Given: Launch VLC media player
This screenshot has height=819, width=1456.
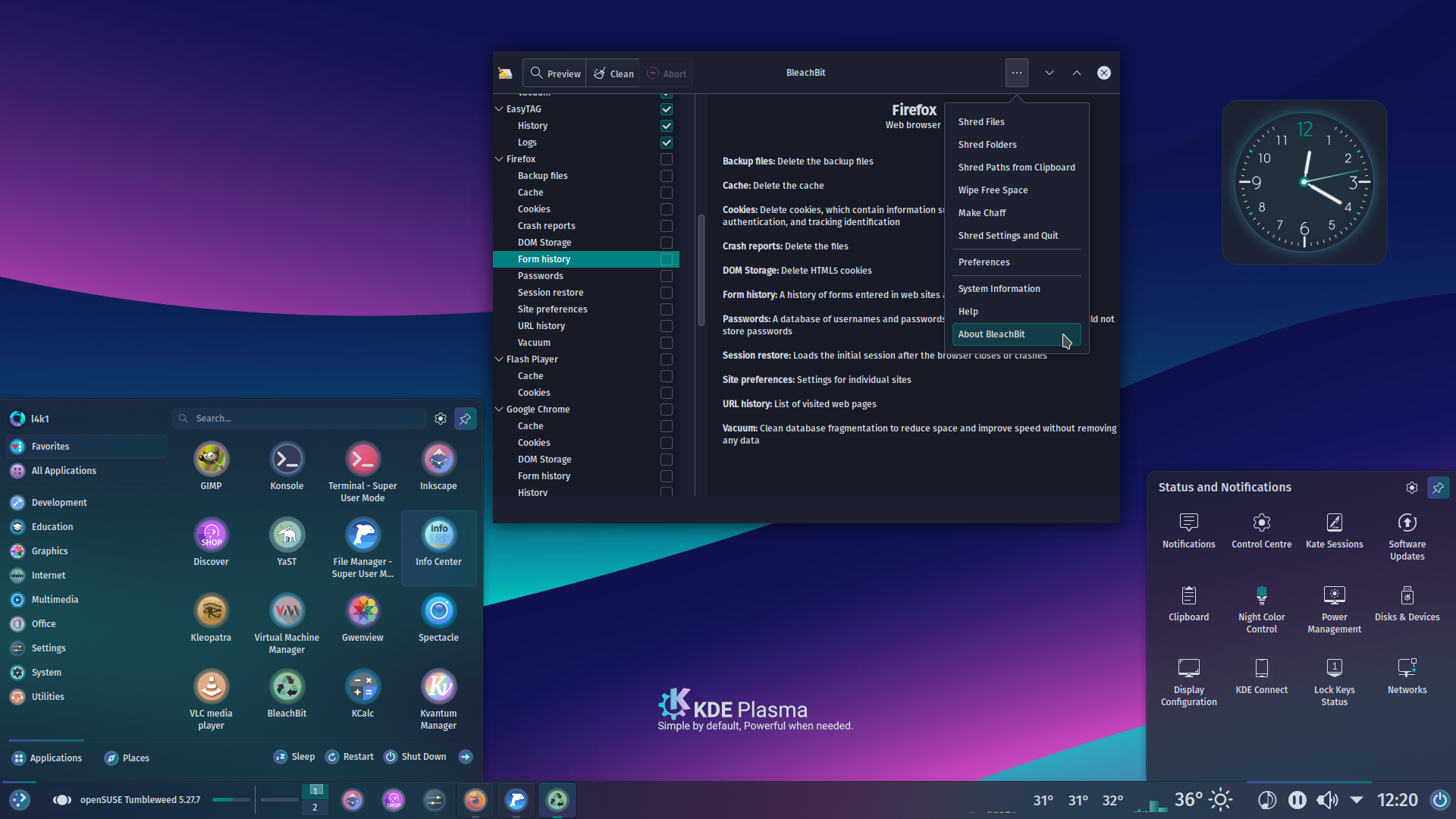Looking at the screenshot, I should [x=211, y=699].
